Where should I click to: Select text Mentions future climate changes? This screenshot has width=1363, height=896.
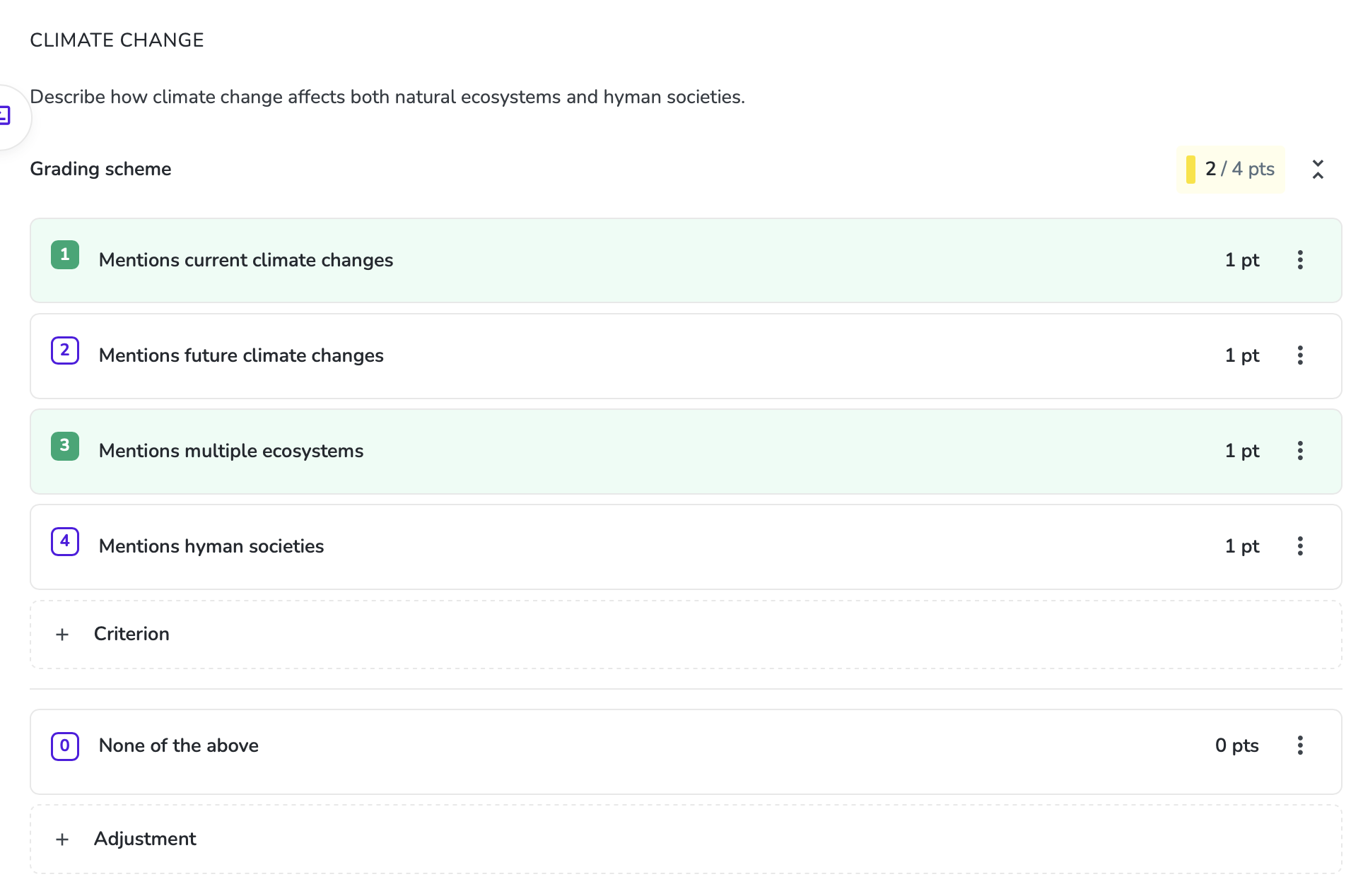click(x=241, y=355)
